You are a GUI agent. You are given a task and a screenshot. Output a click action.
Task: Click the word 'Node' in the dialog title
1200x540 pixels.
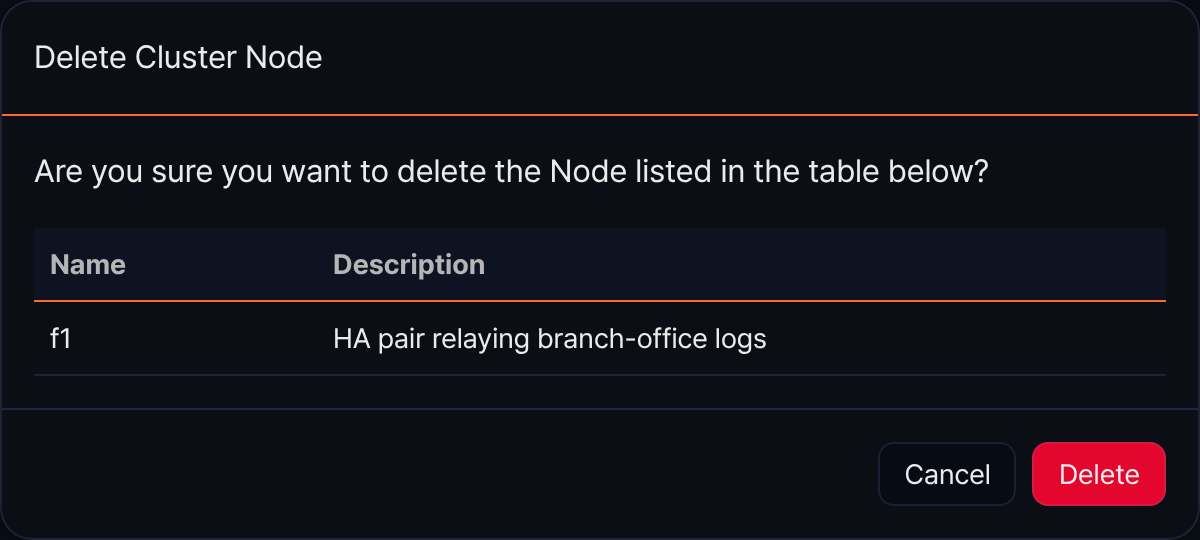[x=286, y=57]
